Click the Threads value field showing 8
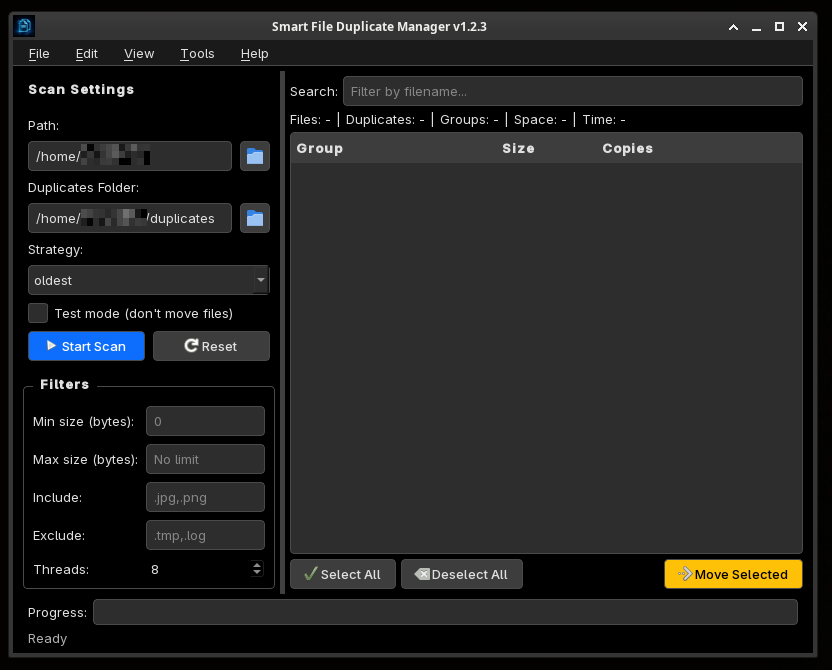The height and width of the screenshot is (670, 832). tap(199, 569)
